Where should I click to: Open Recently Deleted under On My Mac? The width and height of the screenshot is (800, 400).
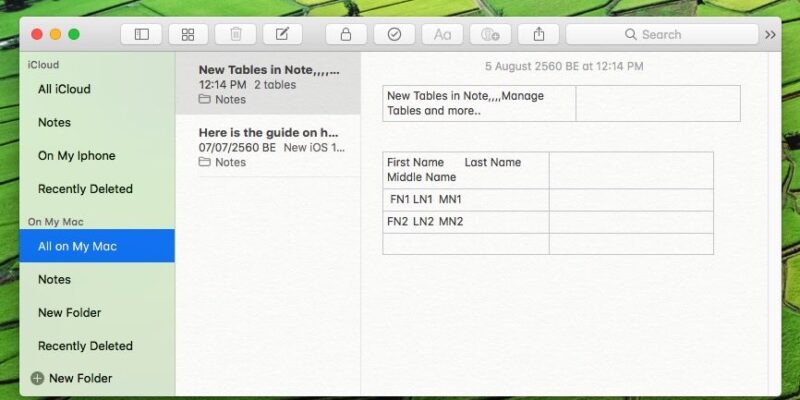tap(97, 345)
